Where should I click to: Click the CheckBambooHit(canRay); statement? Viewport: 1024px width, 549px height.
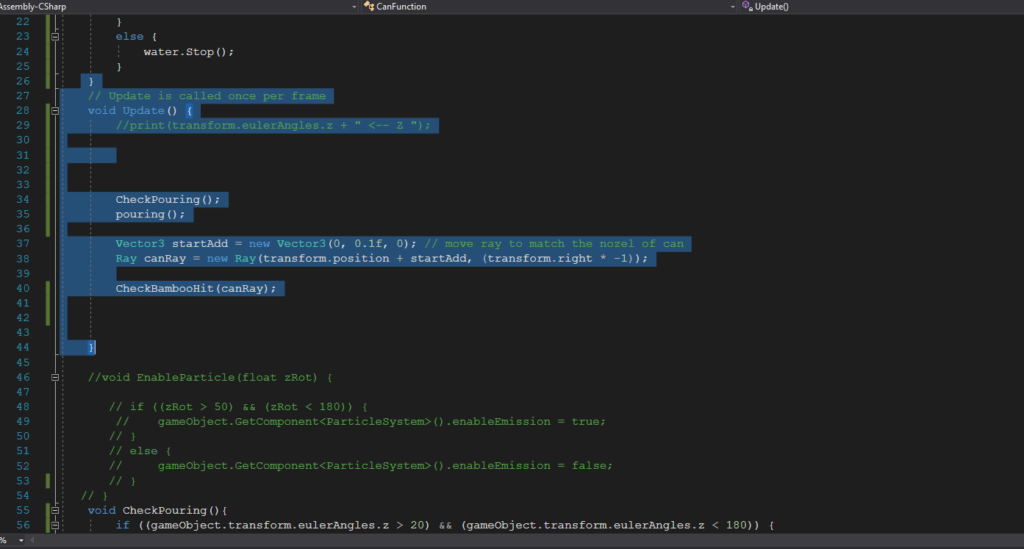(196, 289)
